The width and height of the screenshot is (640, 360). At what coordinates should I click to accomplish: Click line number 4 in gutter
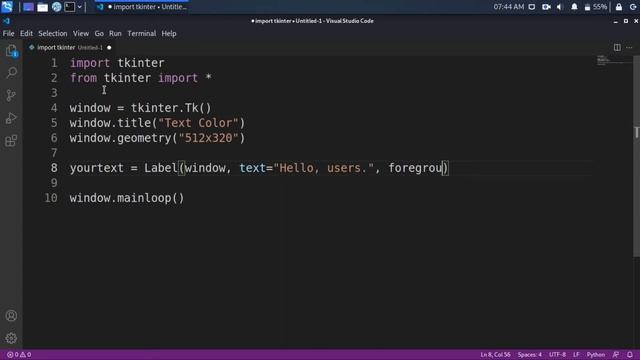[x=54, y=108]
